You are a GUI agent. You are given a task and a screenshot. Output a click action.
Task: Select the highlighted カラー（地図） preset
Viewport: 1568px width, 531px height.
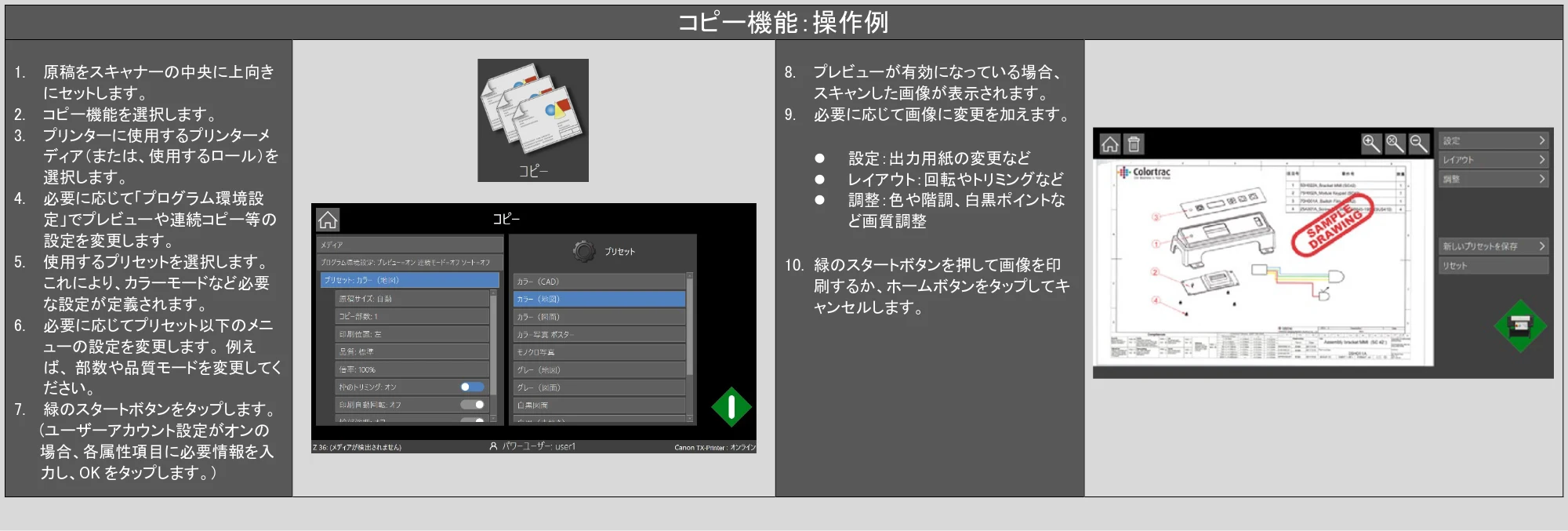[599, 299]
